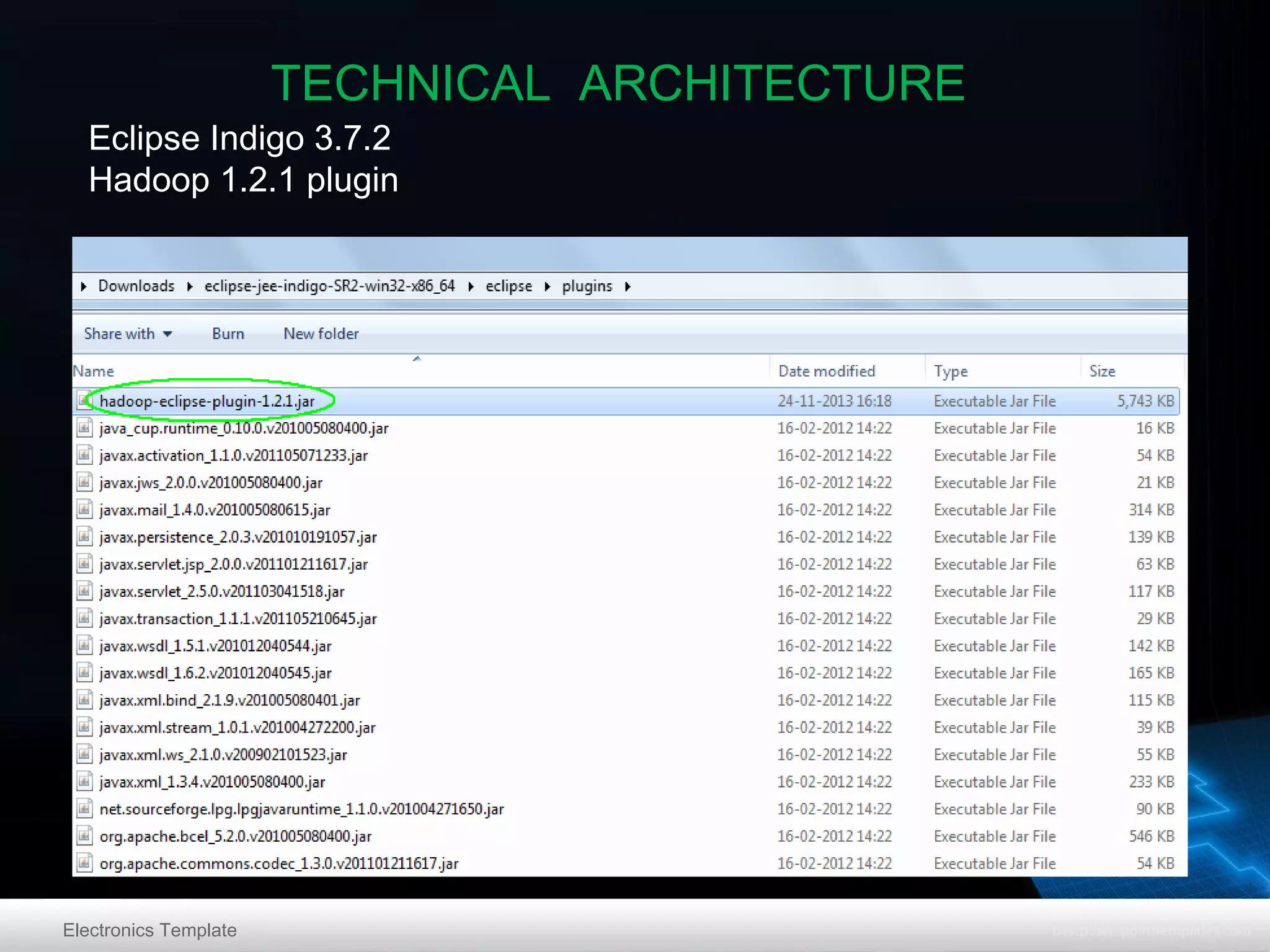Click the file icon of javax.transaction jar
This screenshot has width=1270, height=952.
point(85,619)
